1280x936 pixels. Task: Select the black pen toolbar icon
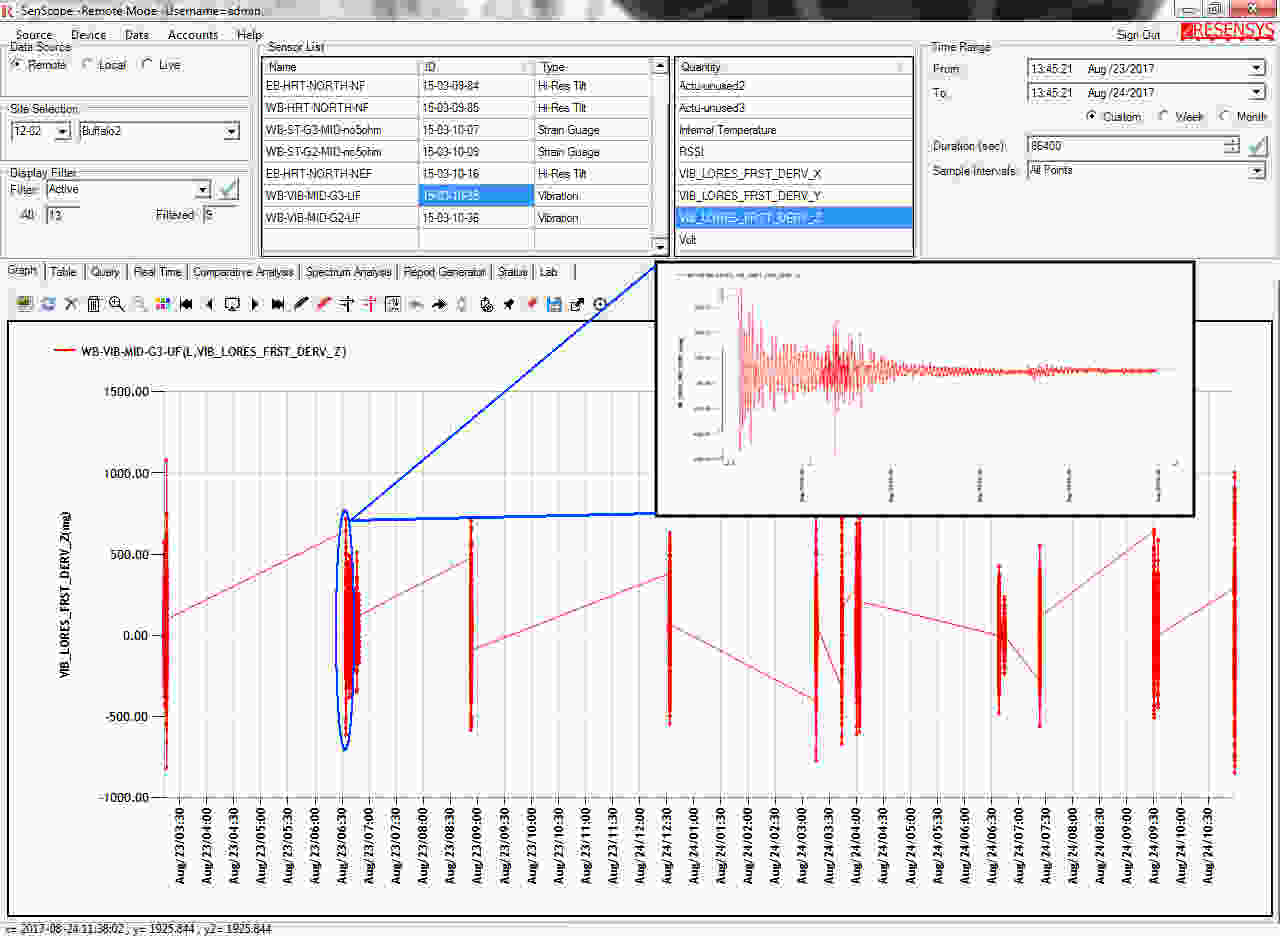pyautogui.click(x=301, y=303)
